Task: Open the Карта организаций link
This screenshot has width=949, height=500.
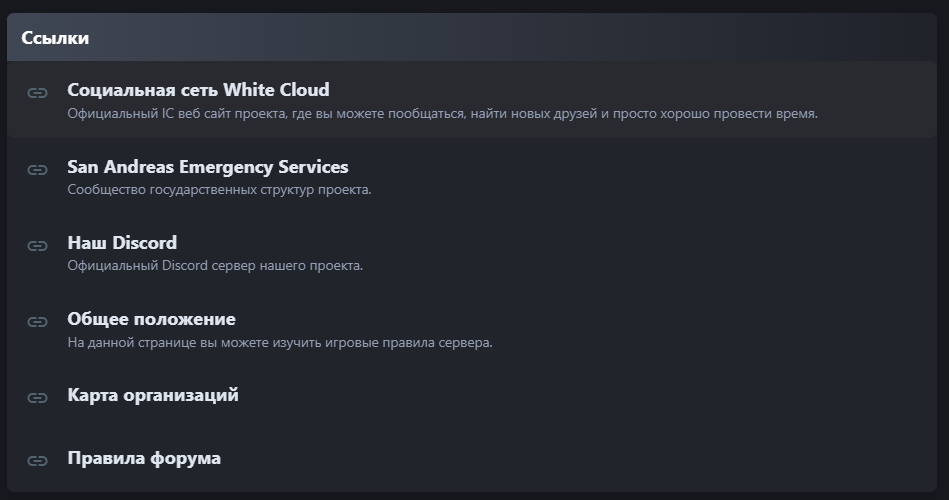Action: (x=153, y=395)
